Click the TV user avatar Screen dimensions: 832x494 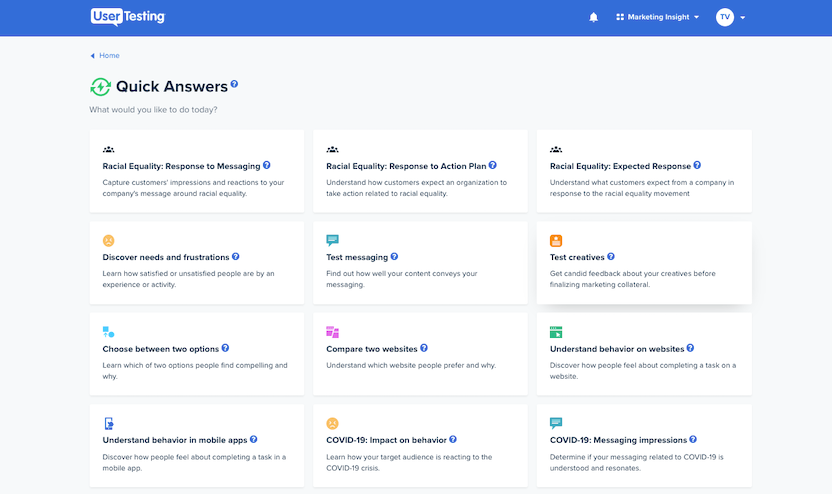coord(724,17)
